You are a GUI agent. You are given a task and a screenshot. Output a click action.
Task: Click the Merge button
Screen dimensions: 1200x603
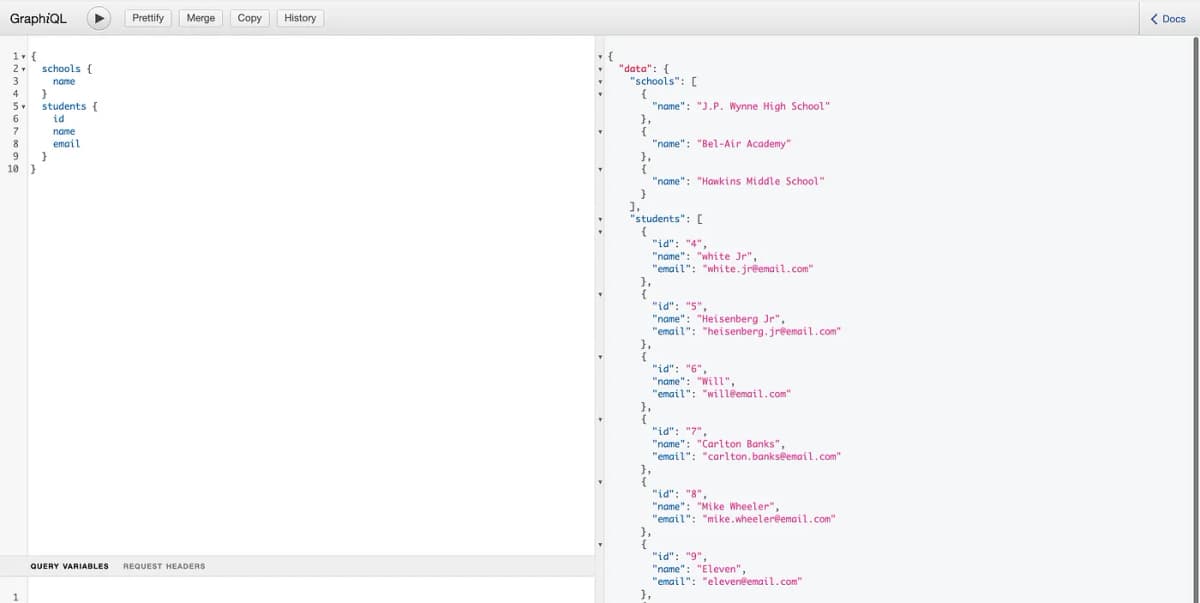pos(201,18)
